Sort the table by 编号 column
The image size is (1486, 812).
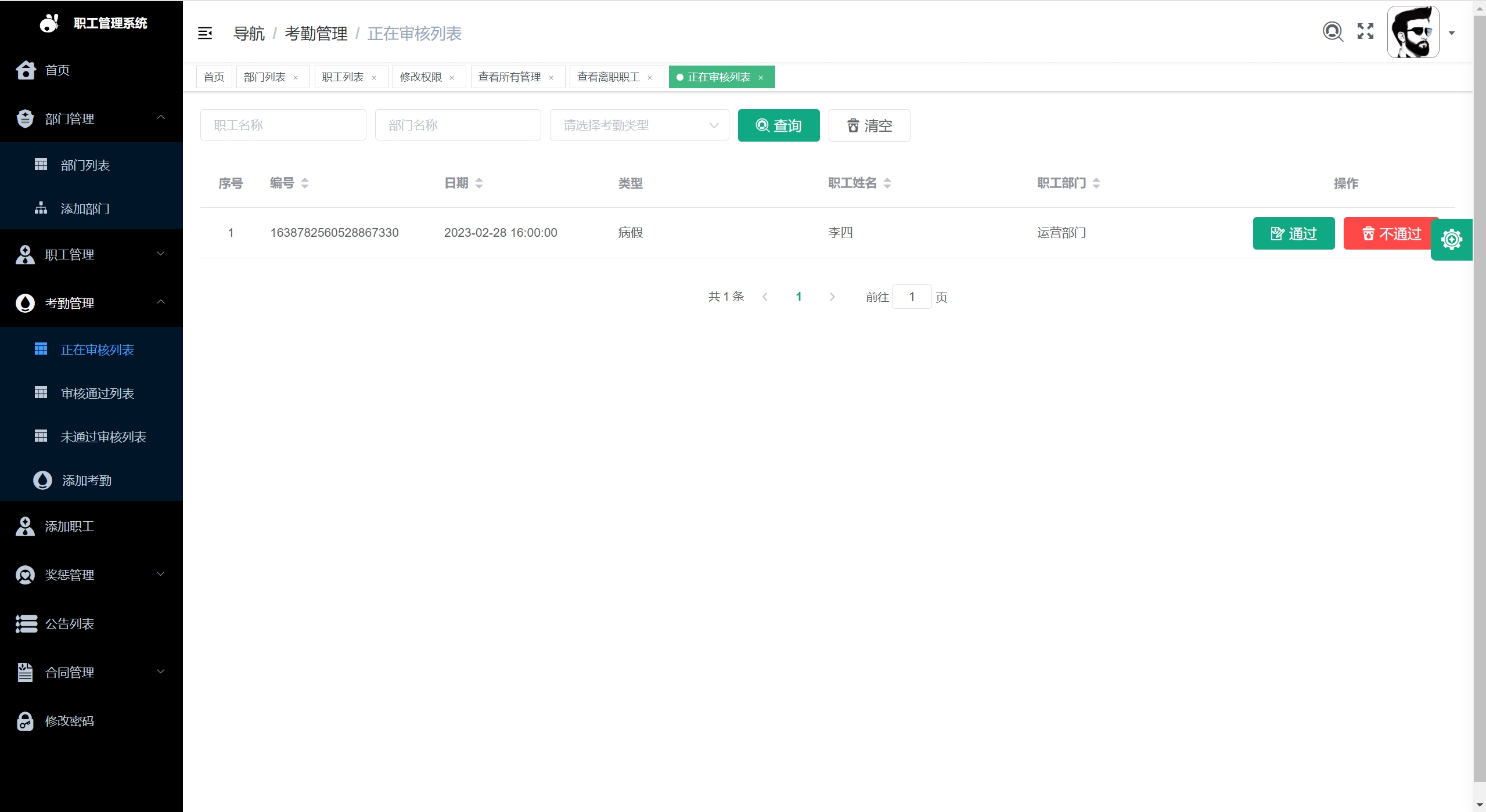click(305, 183)
